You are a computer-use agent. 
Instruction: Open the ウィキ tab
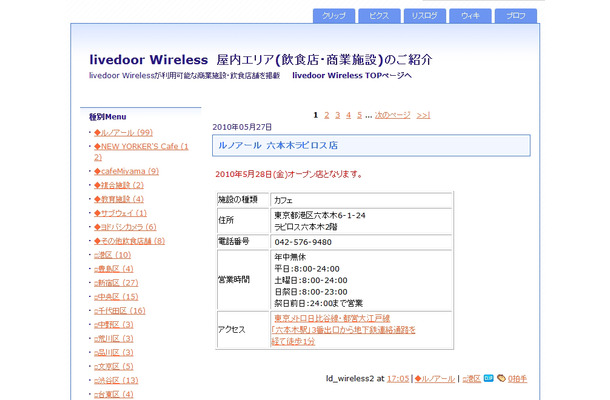pyautogui.click(x=470, y=16)
